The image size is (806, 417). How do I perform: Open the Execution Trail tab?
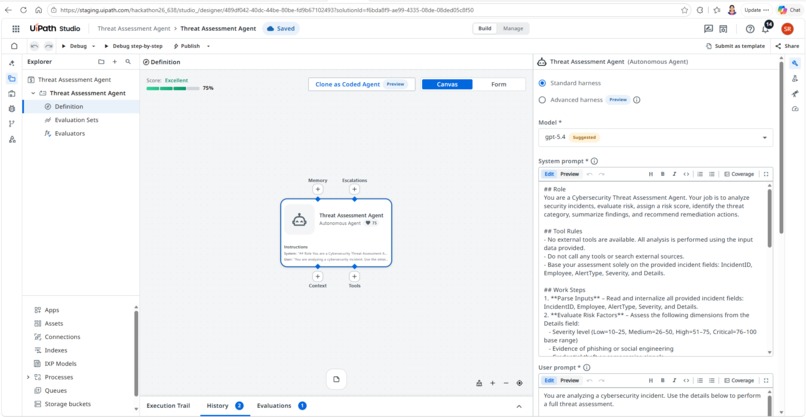pyautogui.click(x=168, y=406)
